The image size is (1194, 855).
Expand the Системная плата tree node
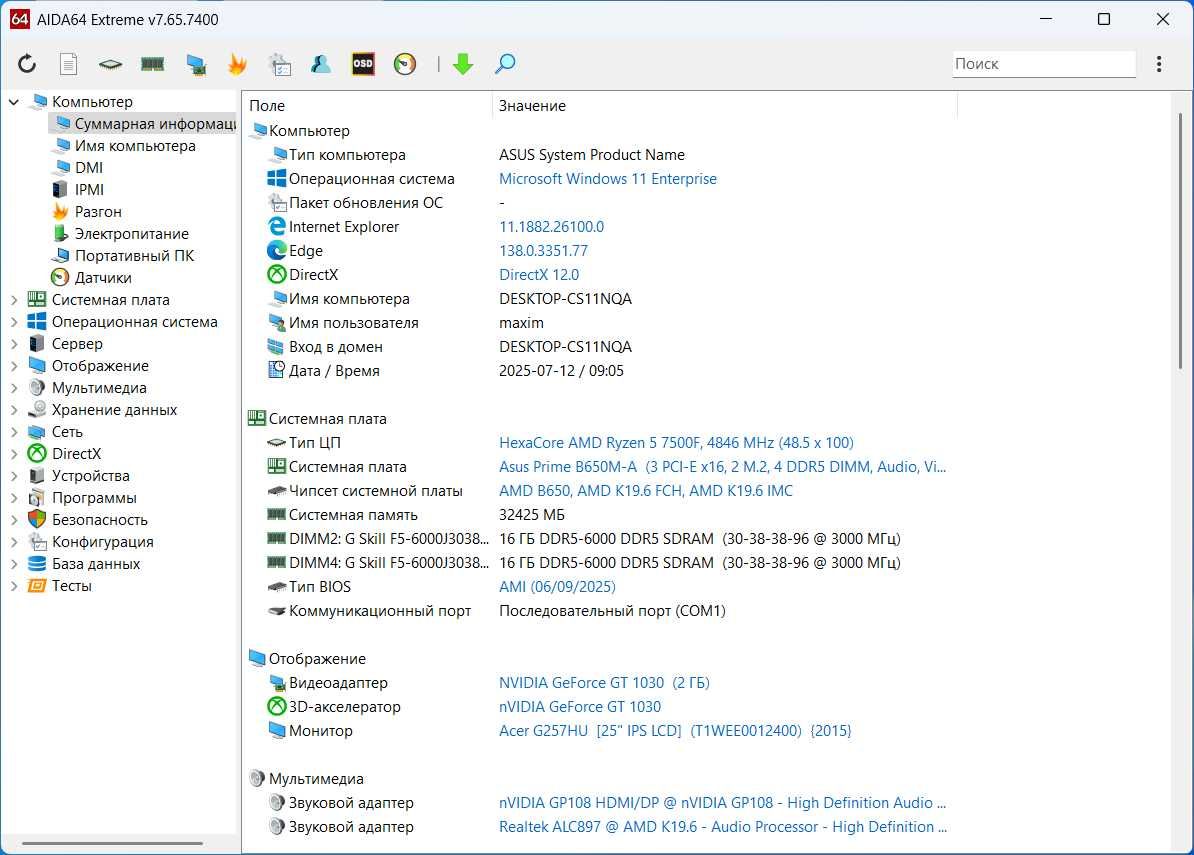(x=14, y=300)
